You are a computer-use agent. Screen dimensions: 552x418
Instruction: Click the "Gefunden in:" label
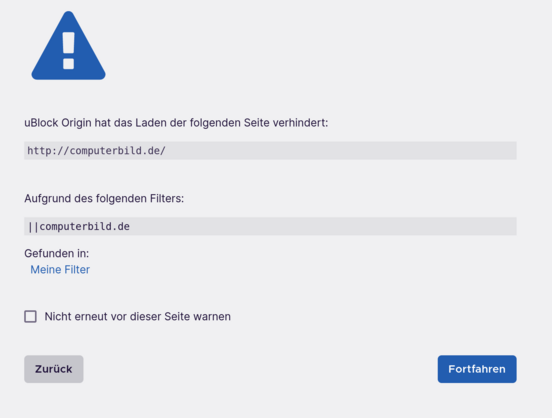tap(56, 253)
